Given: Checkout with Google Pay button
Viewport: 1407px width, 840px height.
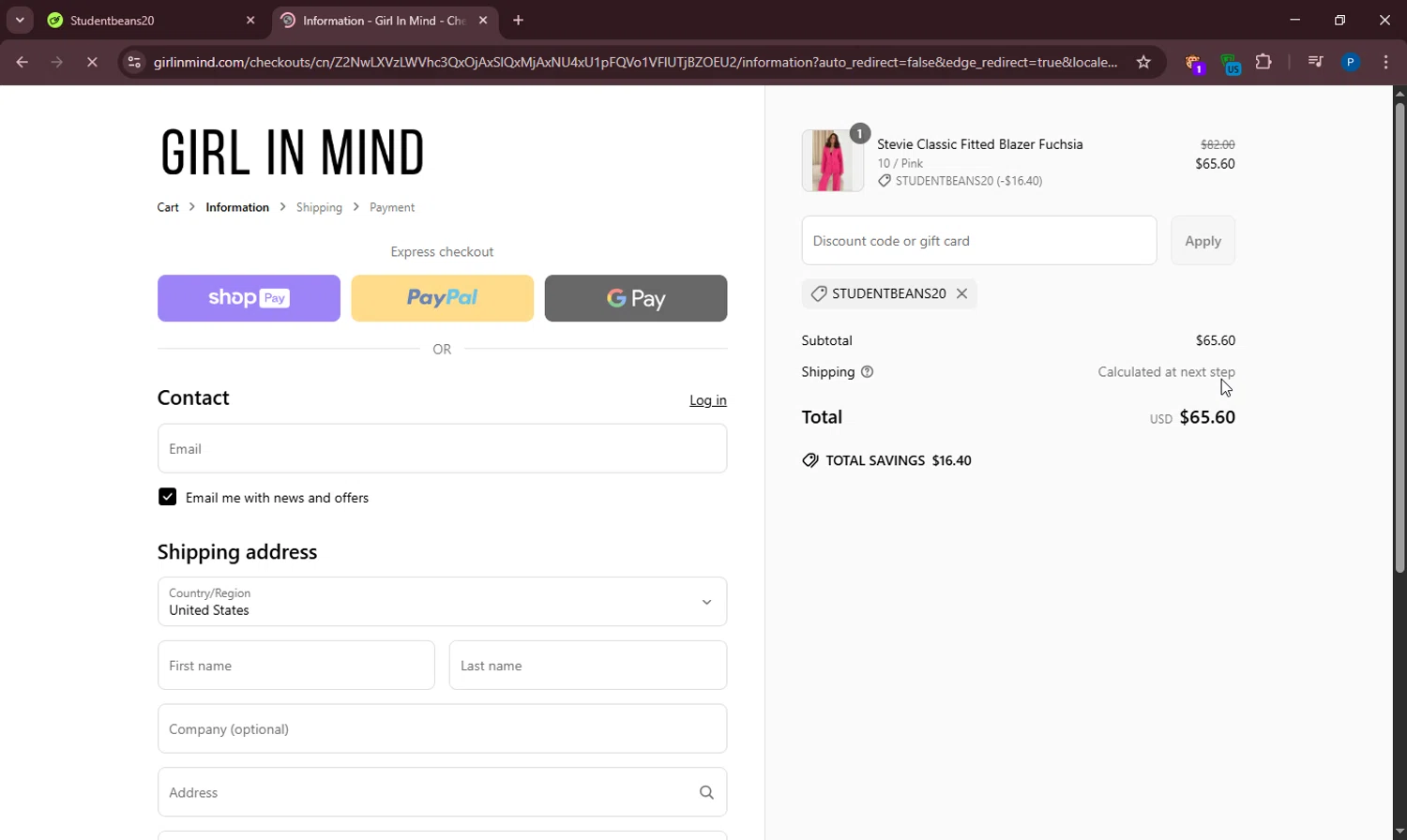Looking at the screenshot, I should pyautogui.click(x=636, y=298).
